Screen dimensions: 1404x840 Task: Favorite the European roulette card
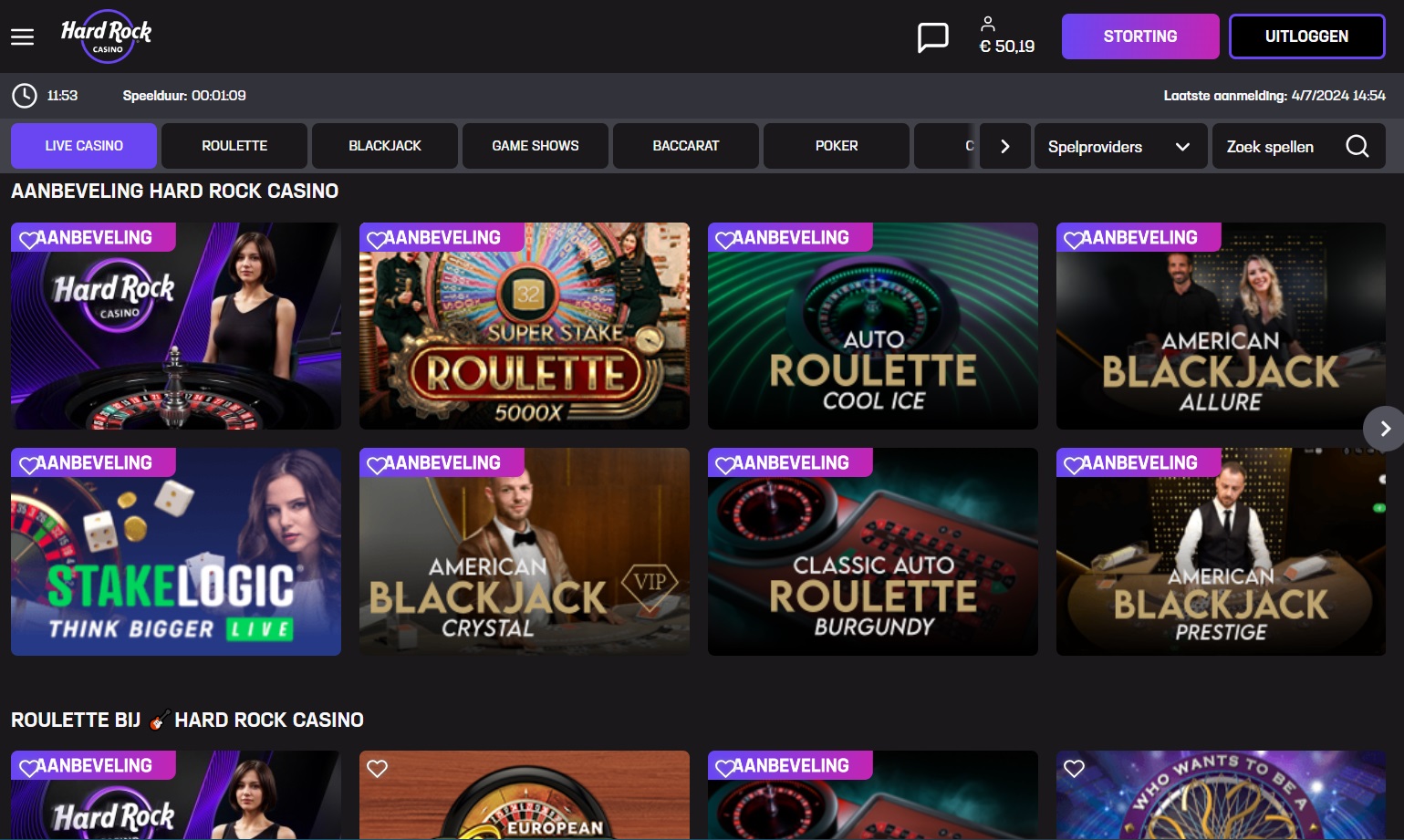377,768
